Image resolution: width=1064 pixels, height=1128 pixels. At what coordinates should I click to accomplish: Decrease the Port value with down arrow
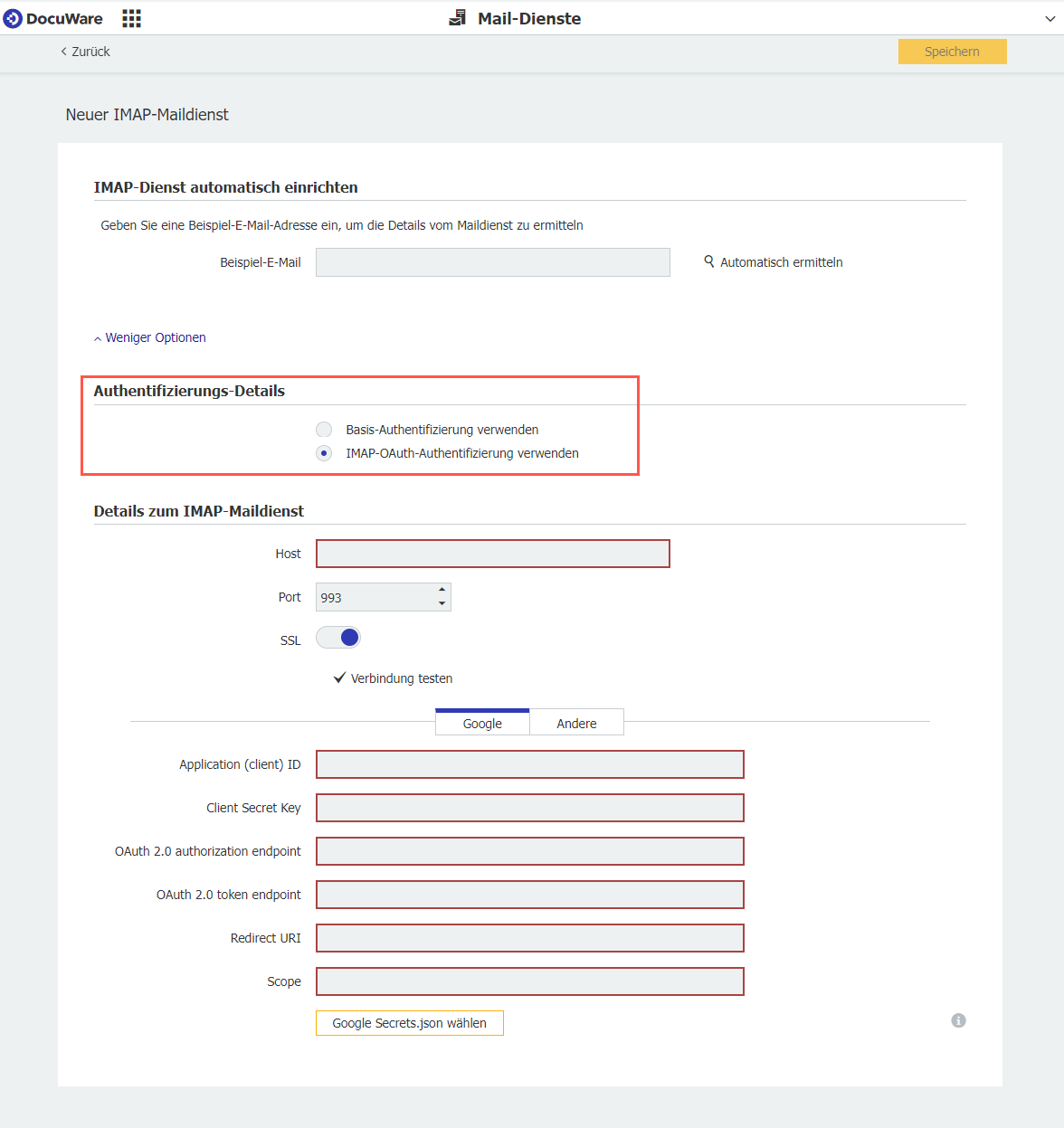pos(442,603)
